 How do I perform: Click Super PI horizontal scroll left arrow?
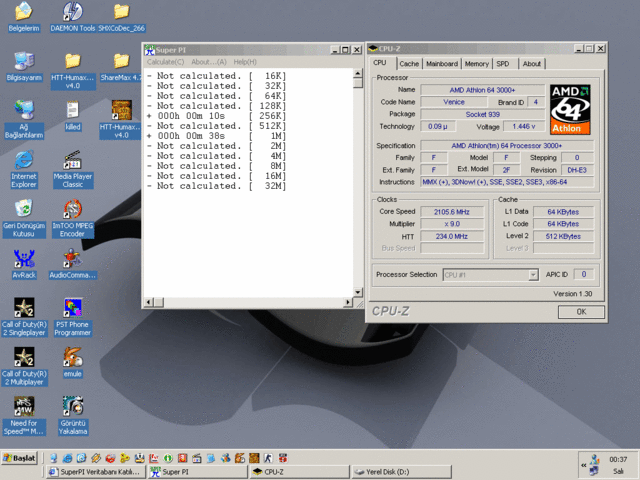[x=149, y=302]
